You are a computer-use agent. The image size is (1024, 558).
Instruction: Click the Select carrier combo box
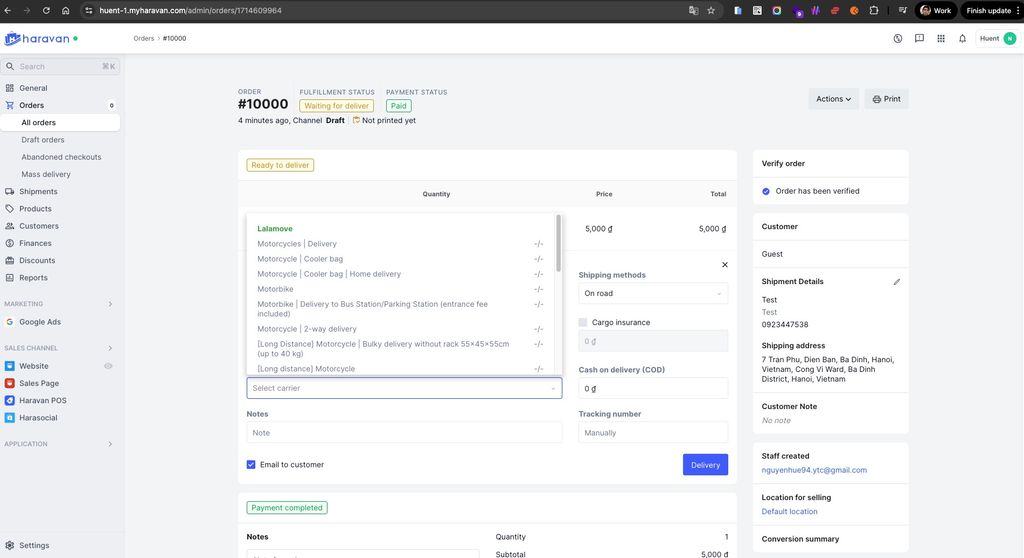[404, 388]
